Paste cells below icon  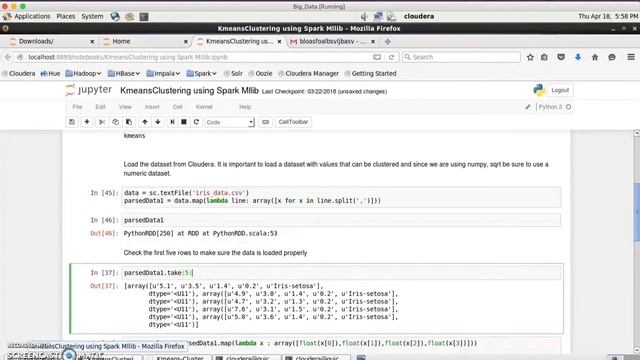(129, 122)
